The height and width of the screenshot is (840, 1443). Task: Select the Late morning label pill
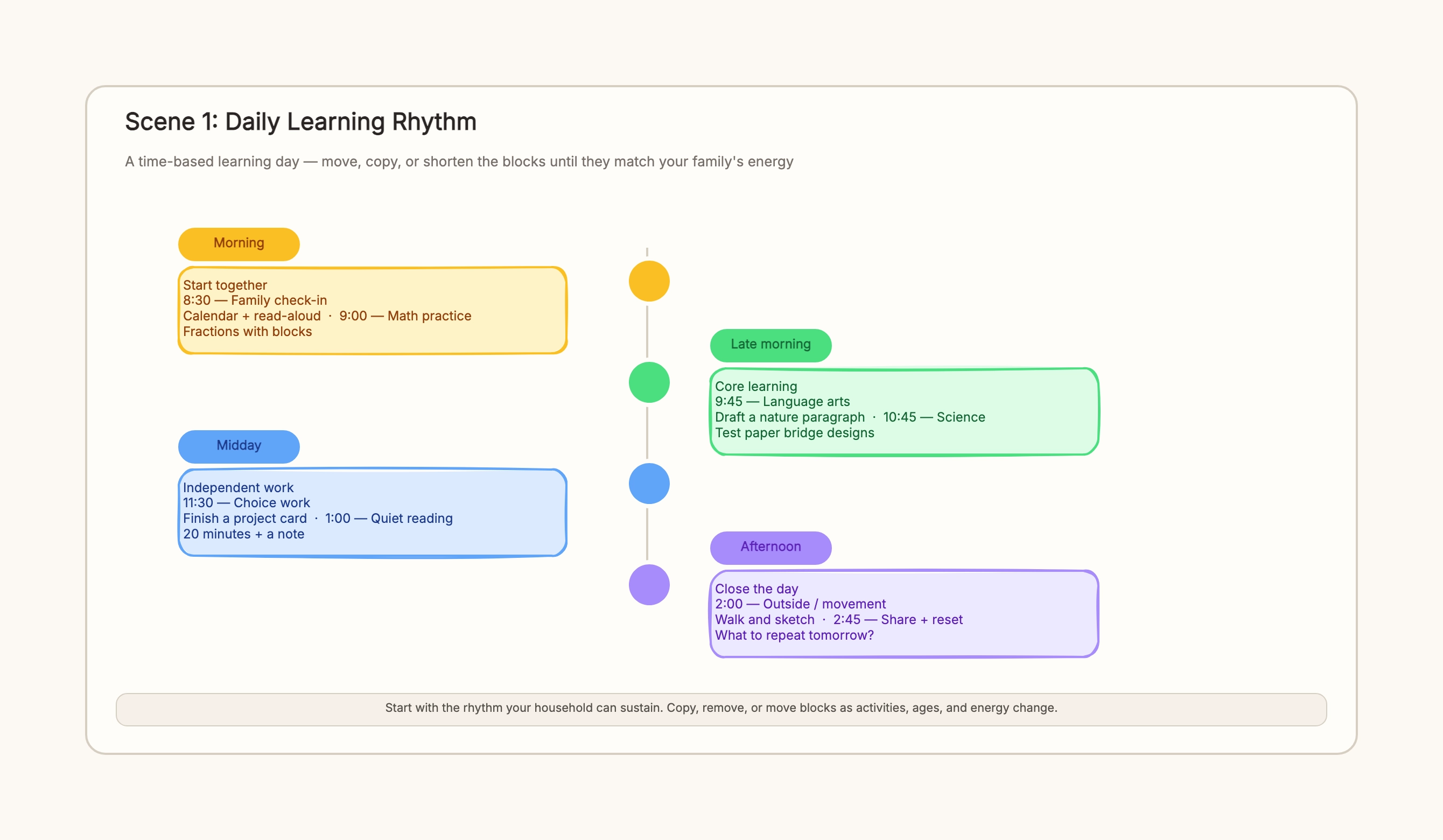click(770, 345)
